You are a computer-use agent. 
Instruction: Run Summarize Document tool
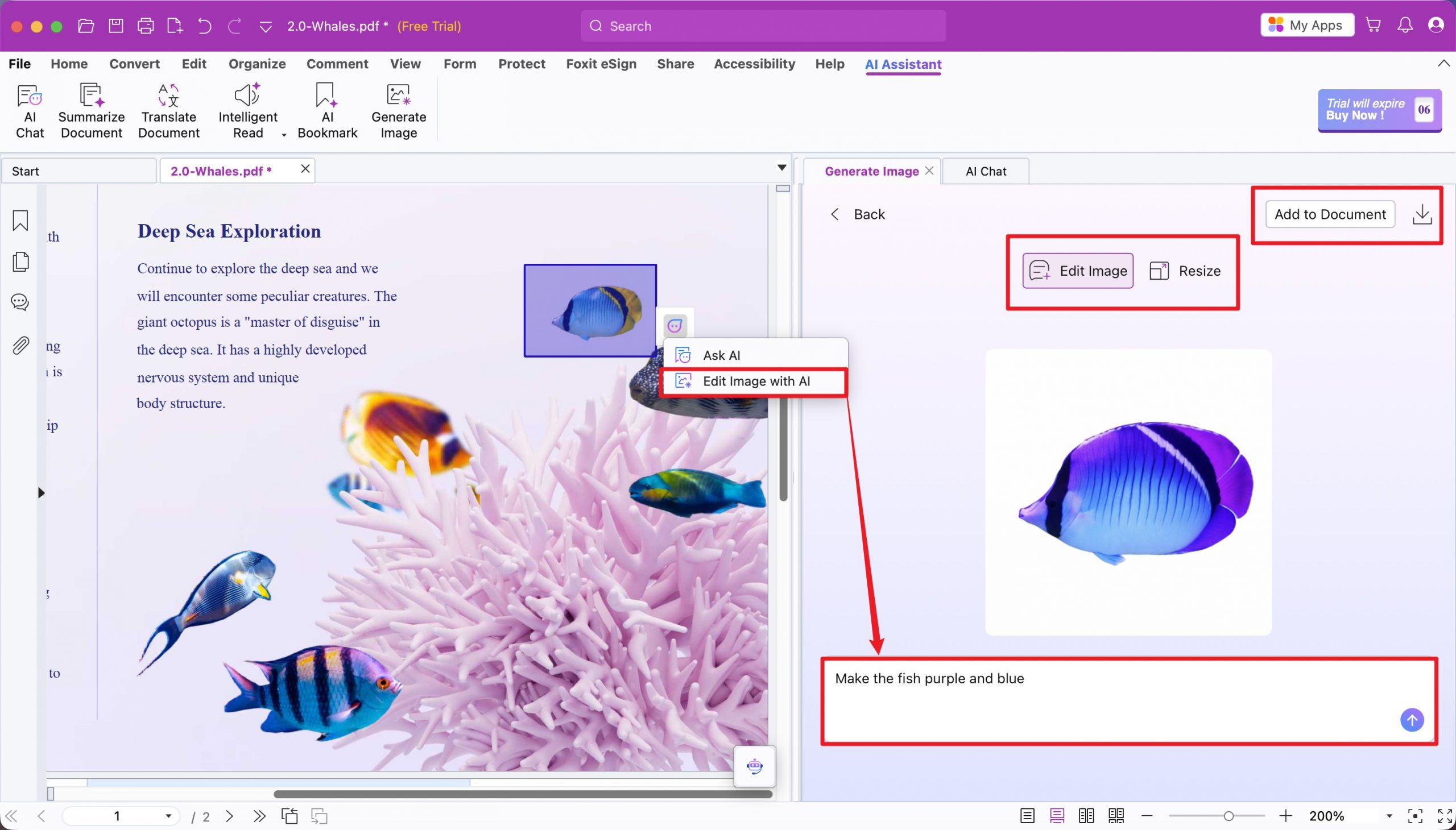pos(91,111)
